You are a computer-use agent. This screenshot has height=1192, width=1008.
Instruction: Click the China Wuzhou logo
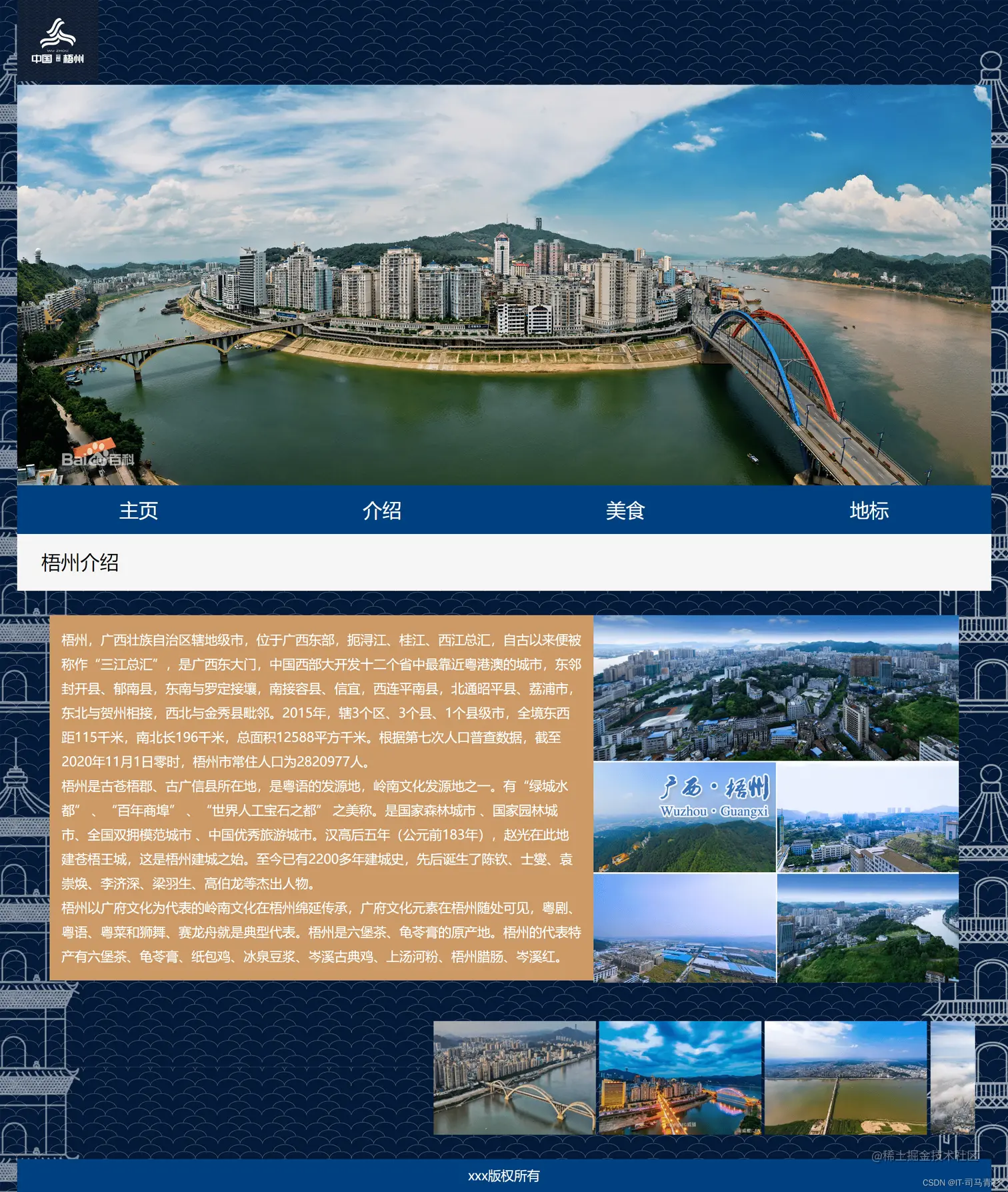tap(58, 41)
